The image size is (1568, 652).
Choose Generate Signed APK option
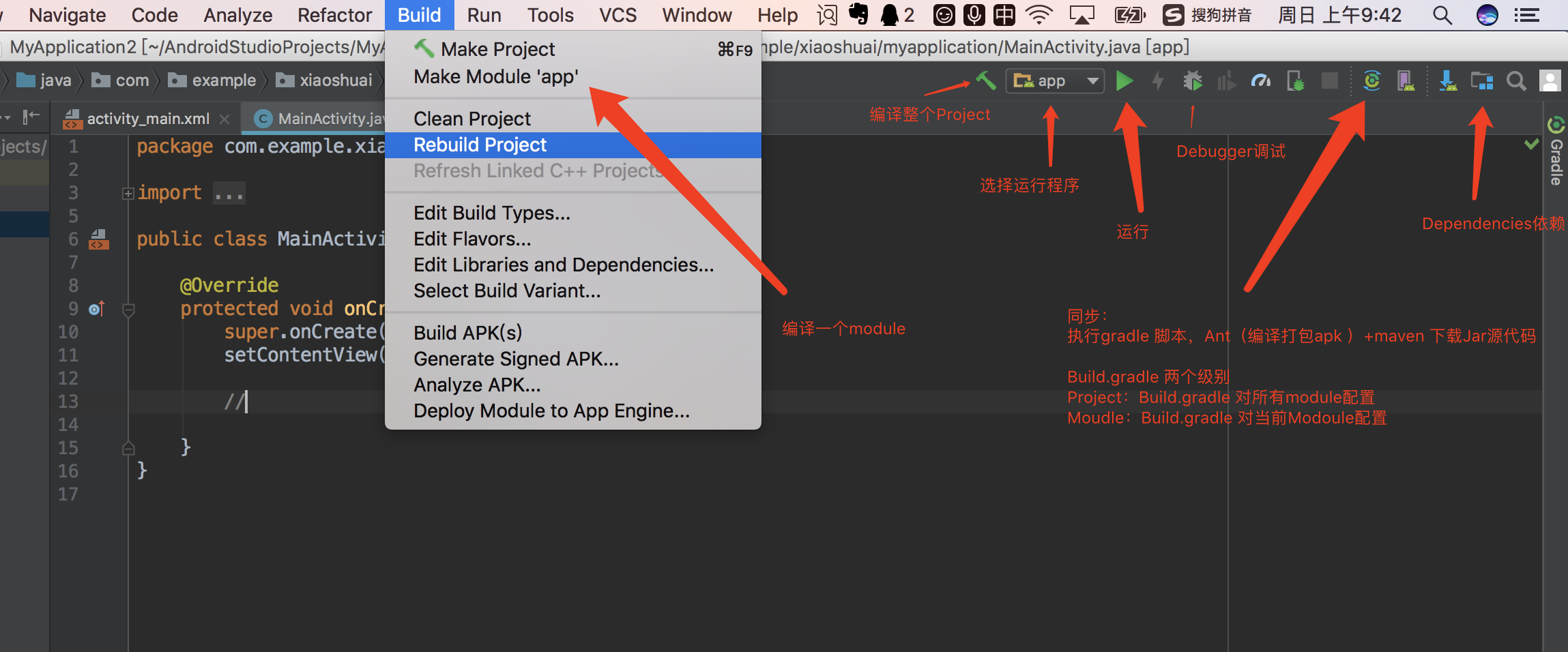tap(516, 359)
